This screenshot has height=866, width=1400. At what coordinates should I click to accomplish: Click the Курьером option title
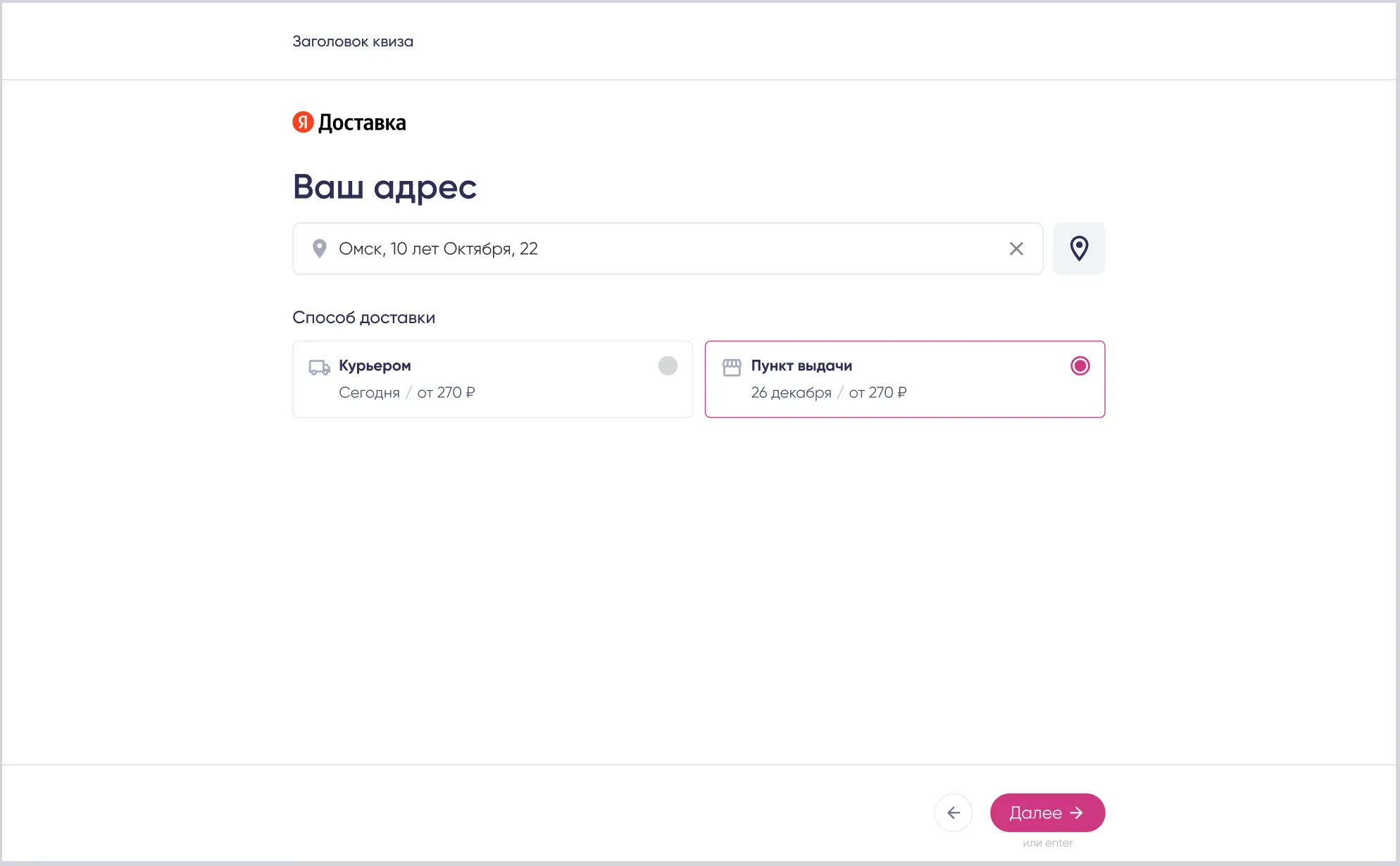(x=375, y=366)
